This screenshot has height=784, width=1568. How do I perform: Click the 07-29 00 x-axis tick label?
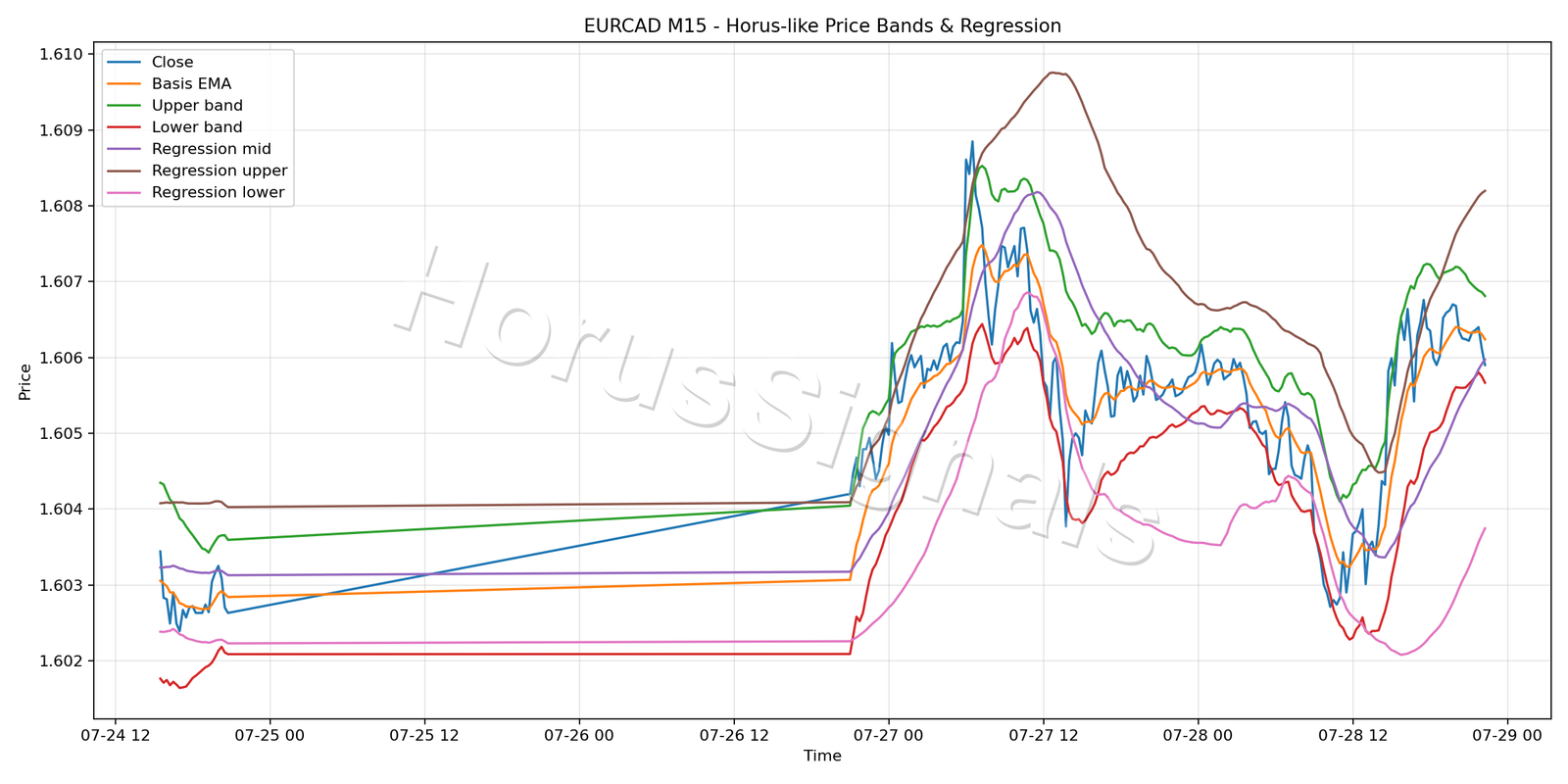pos(1507,735)
